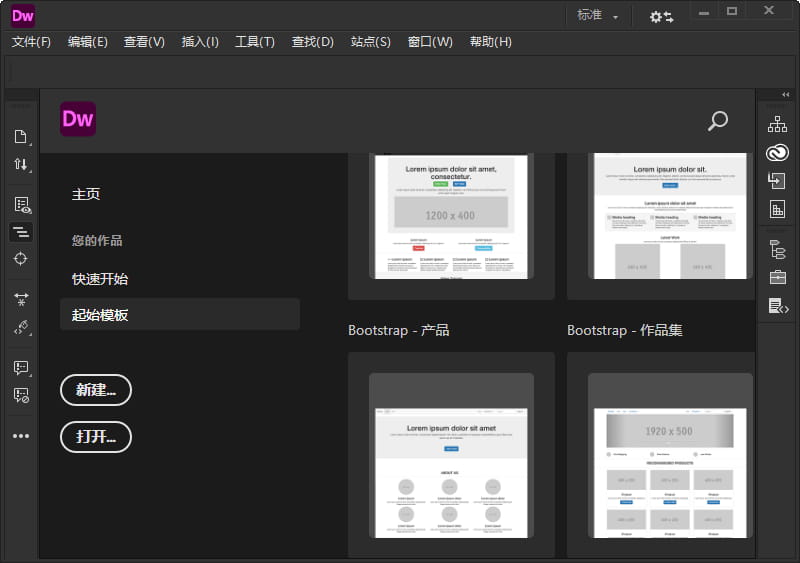Open the 文件(F) menu
The height and width of the screenshot is (563, 800).
tap(31, 42)
